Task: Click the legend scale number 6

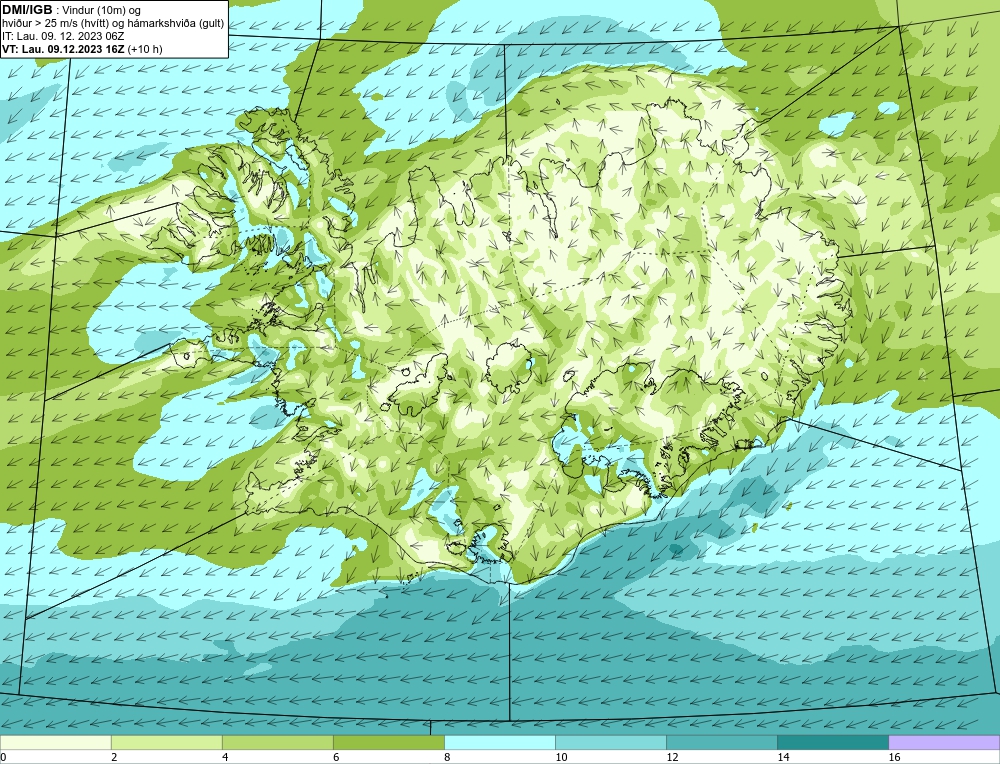Action: click(336, 757)
